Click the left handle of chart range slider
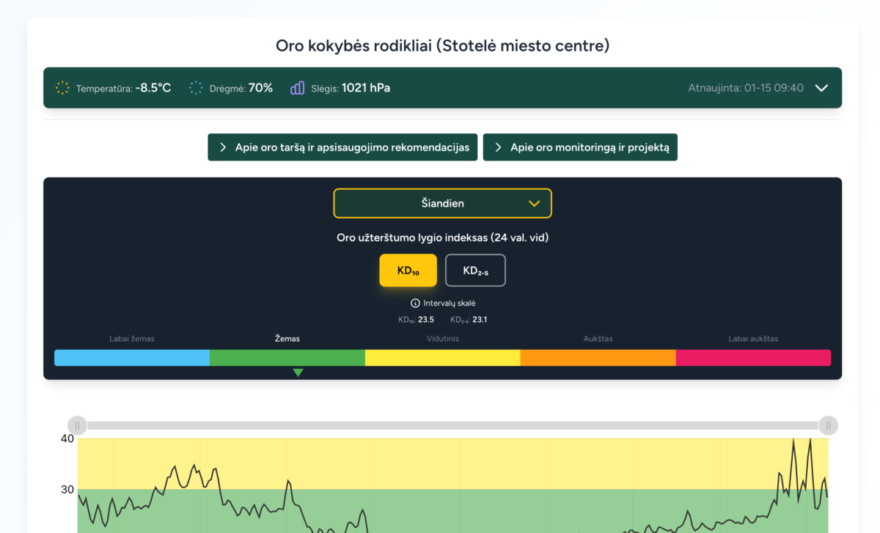Viewport: 880px width, 533px height. point(77,425)
